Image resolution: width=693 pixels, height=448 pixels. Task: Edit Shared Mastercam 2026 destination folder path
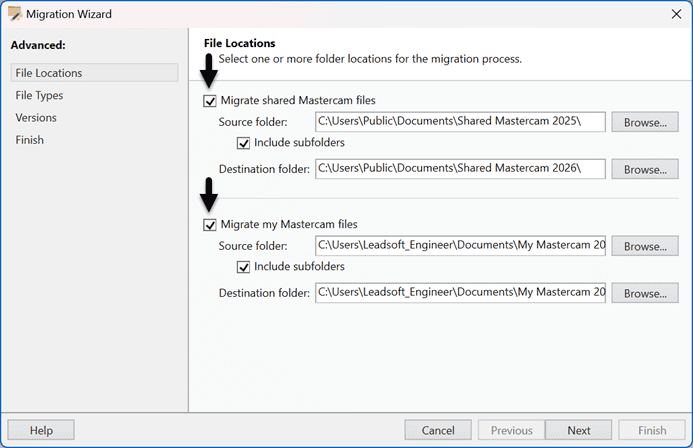point(460,169)
